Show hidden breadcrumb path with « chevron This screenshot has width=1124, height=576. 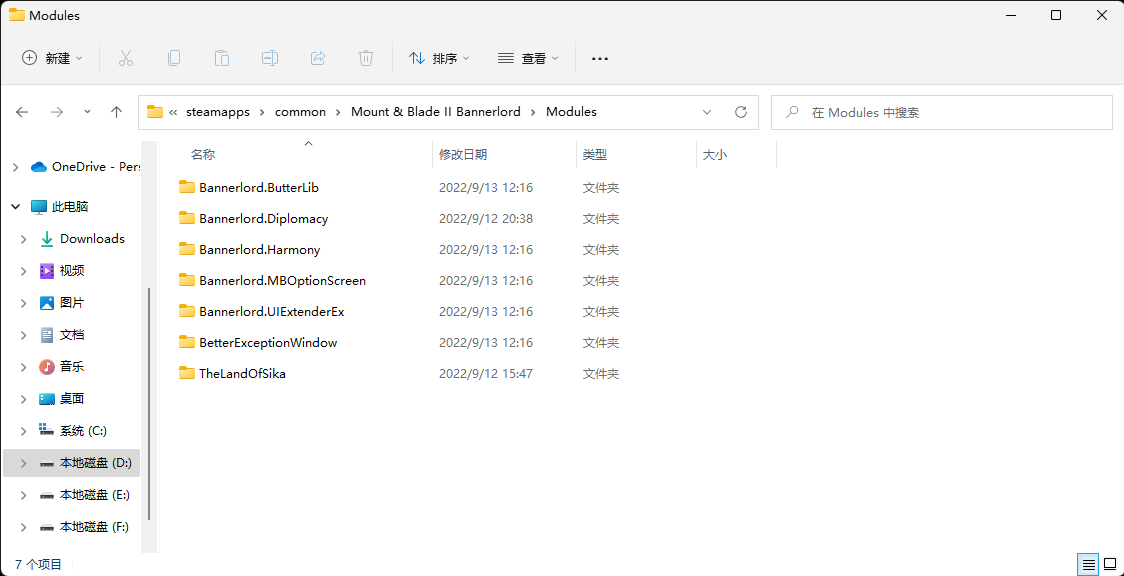(x=173, y=112)
